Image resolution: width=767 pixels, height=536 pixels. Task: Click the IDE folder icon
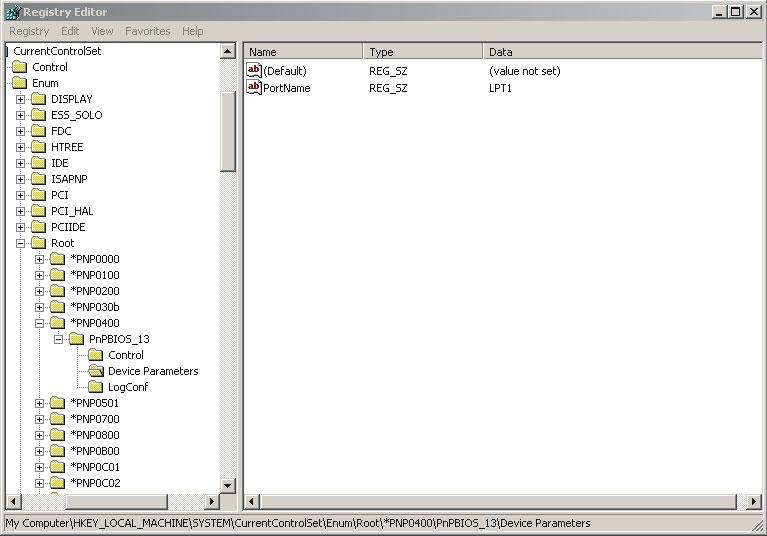point(39,163)
